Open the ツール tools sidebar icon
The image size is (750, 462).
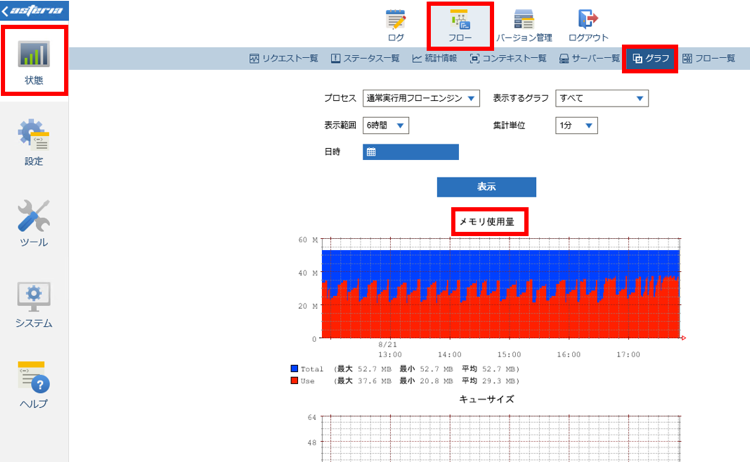click(34, 223)
